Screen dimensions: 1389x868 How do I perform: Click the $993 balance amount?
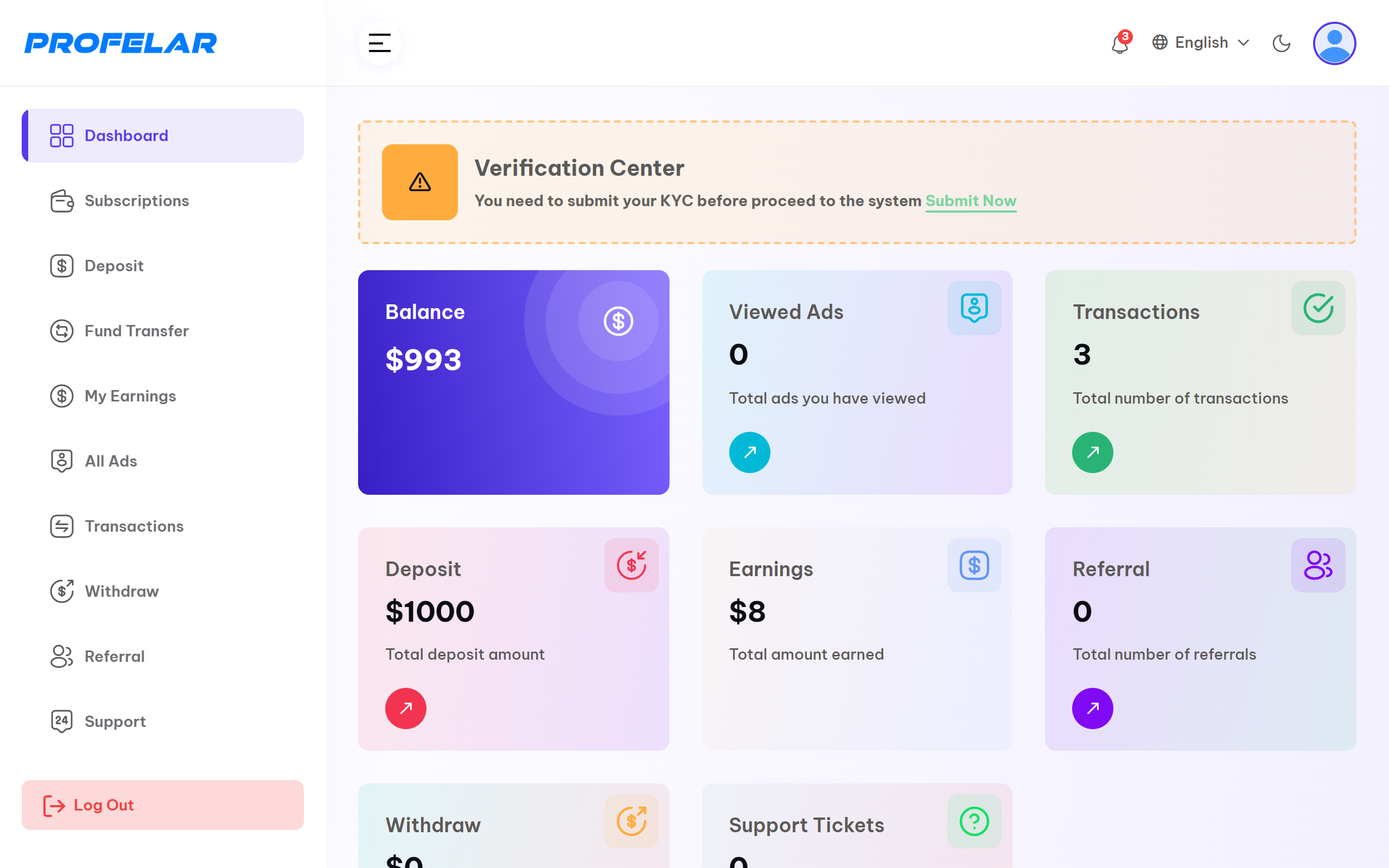[x=424, y=360]
